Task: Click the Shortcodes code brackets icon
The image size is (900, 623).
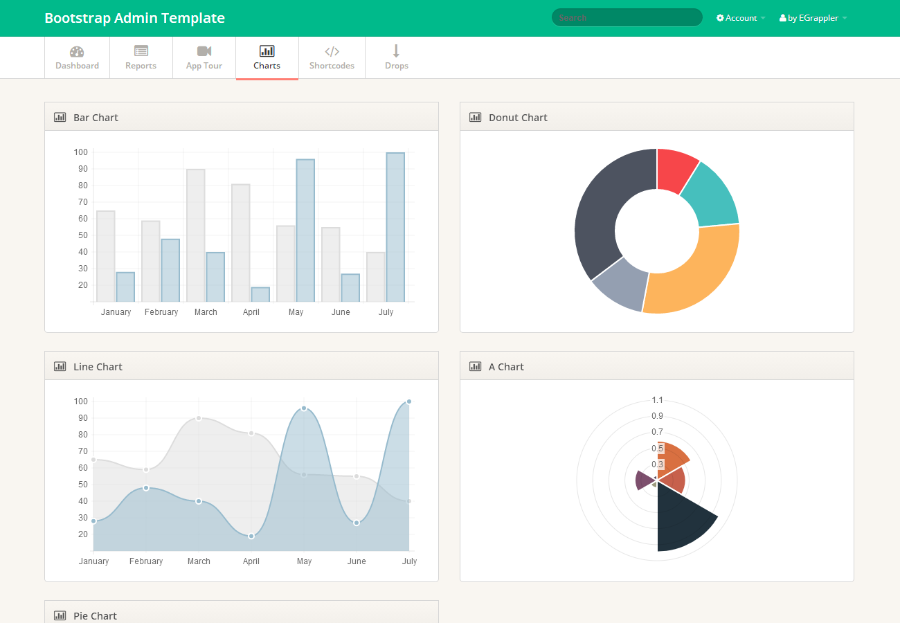Action: (x=332, y=51)
